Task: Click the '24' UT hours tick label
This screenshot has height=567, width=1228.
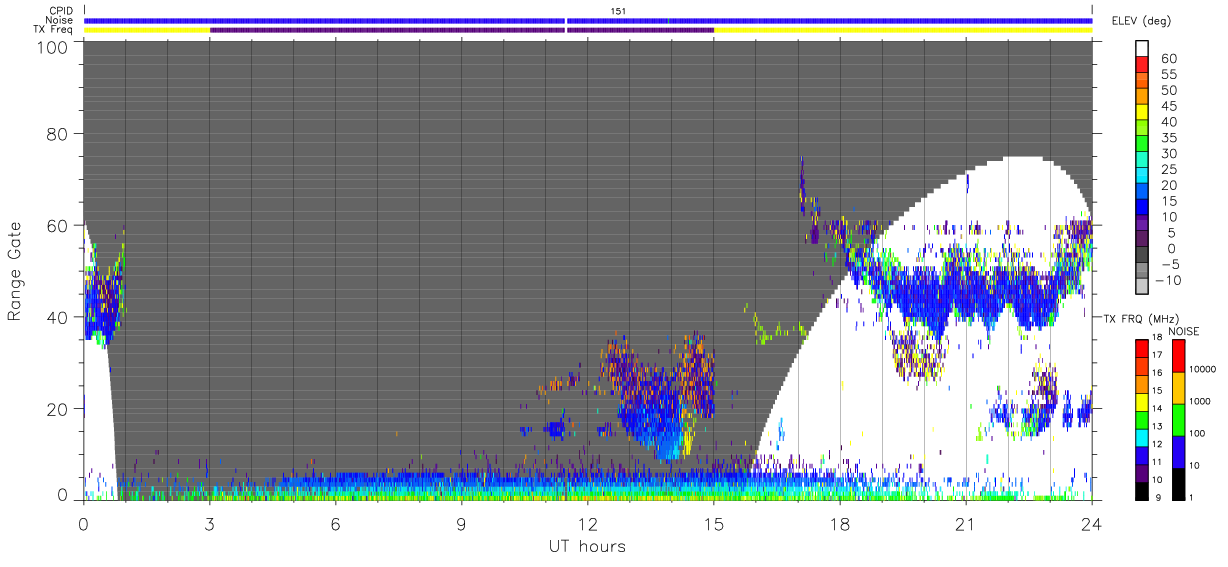Action: pyautogui.click(x=1092, y=523)
